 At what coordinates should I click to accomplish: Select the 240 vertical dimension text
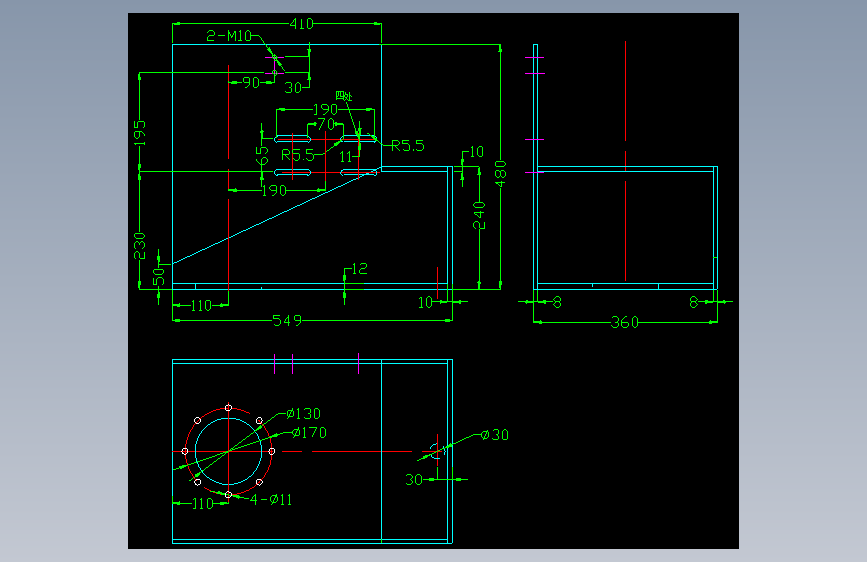479,216
